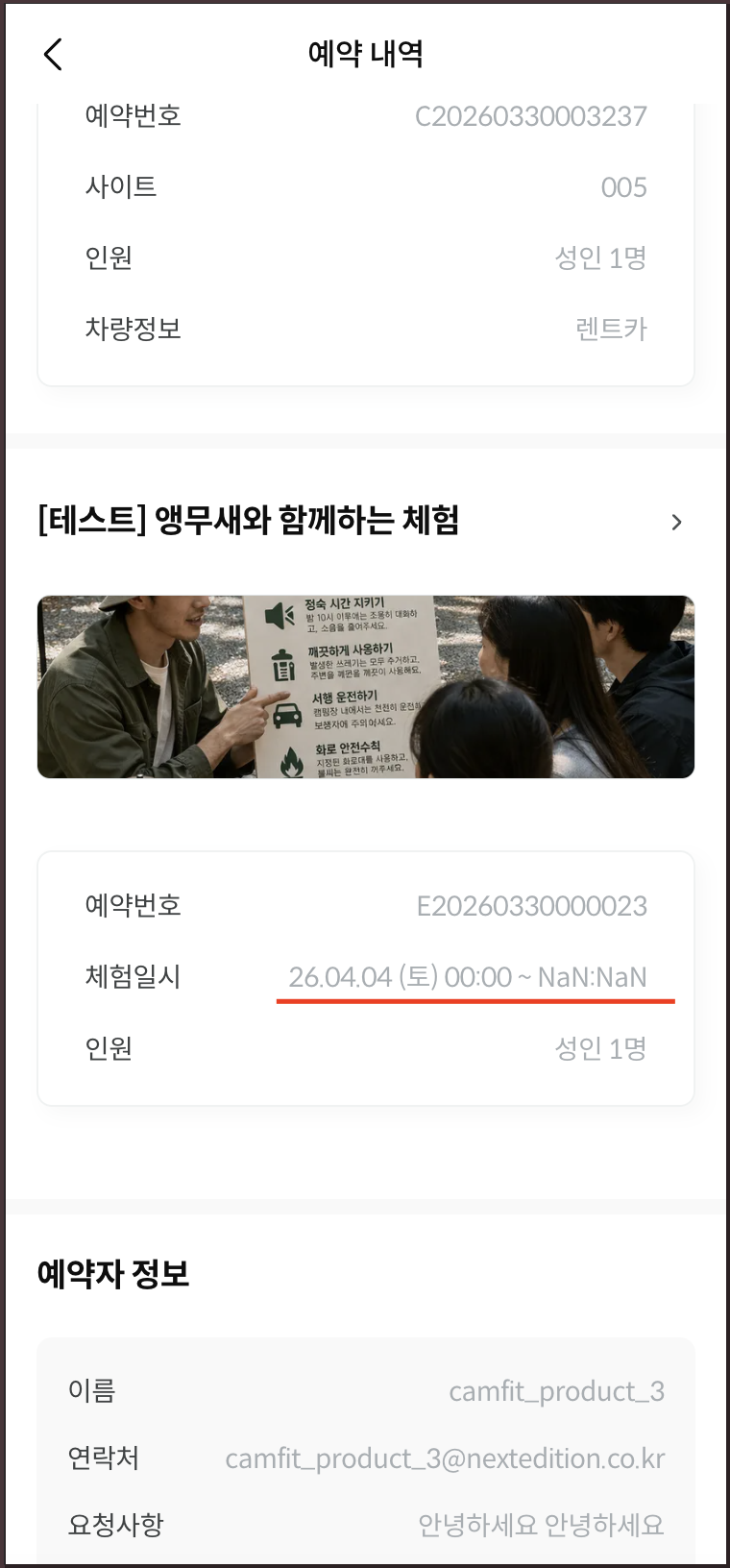
Task: Click the 사이트 label
Action: 121,187
